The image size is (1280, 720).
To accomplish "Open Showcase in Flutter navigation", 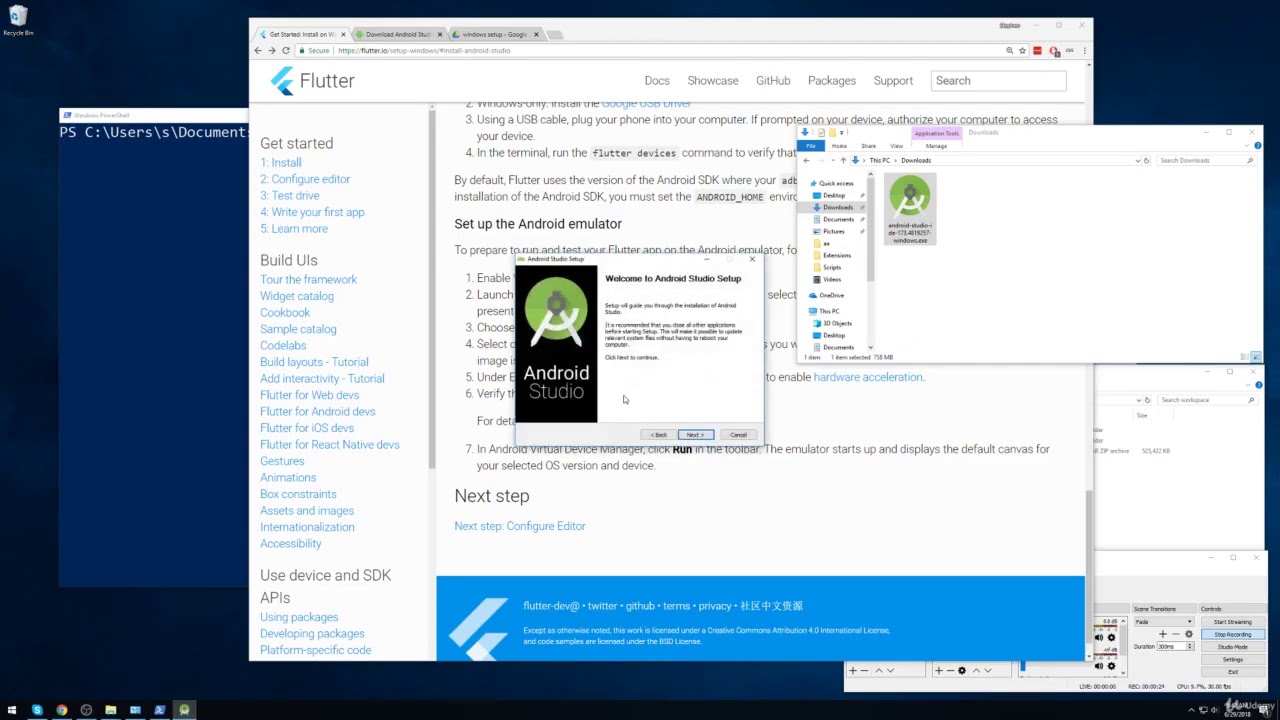I will point(713,81).
